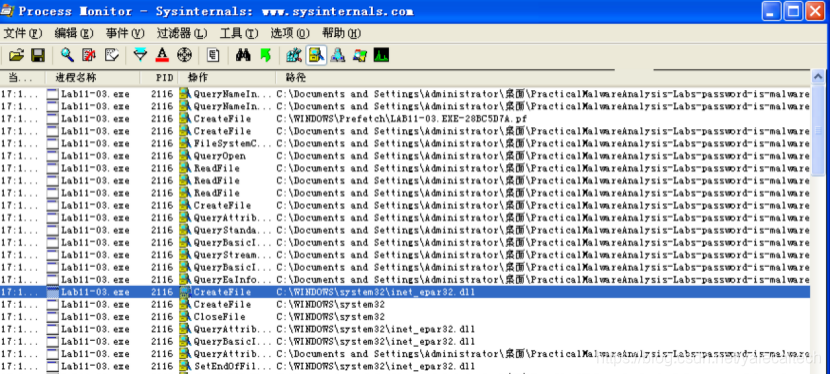Screen dimensions: 830x376
Task: Clear the display with the eraser icon
Action: point(112,55)
